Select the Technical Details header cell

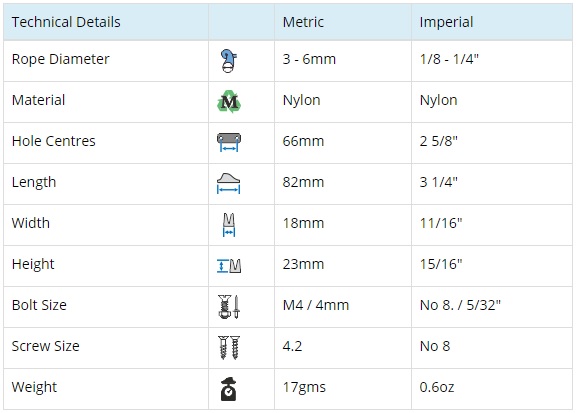(x=106, y=22)
